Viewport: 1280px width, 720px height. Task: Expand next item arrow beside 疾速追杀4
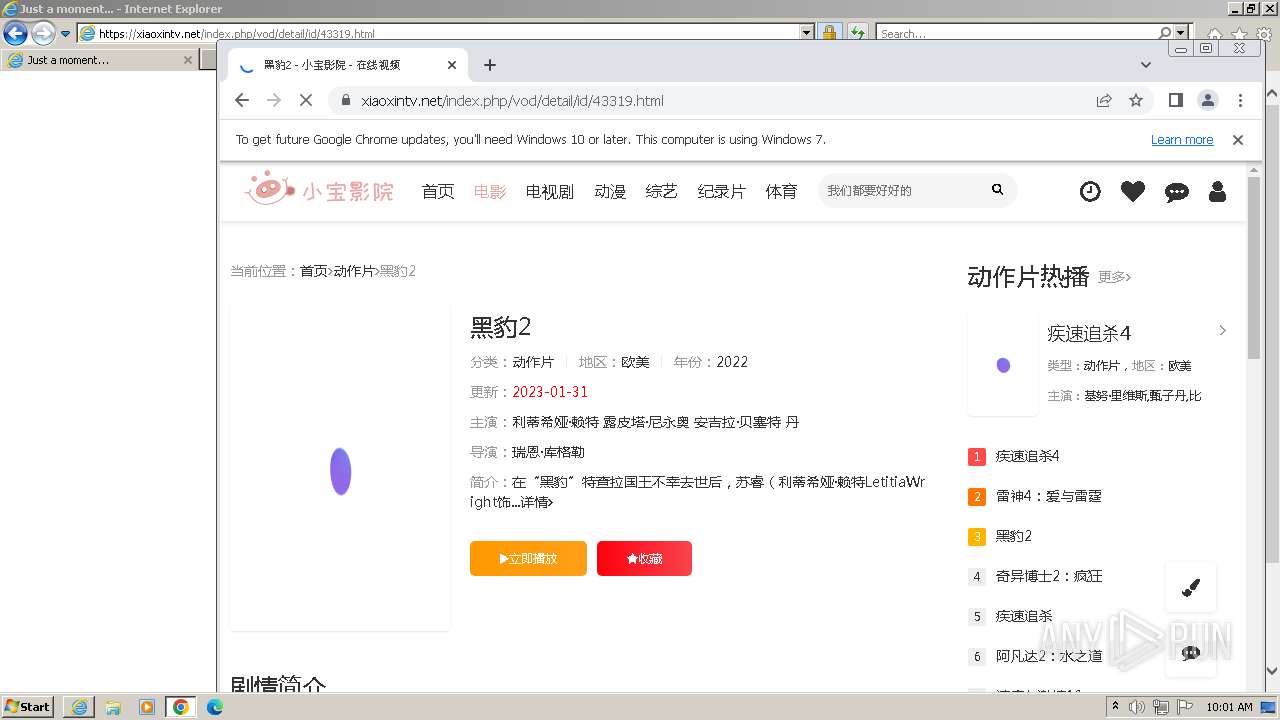(1222, 330)
